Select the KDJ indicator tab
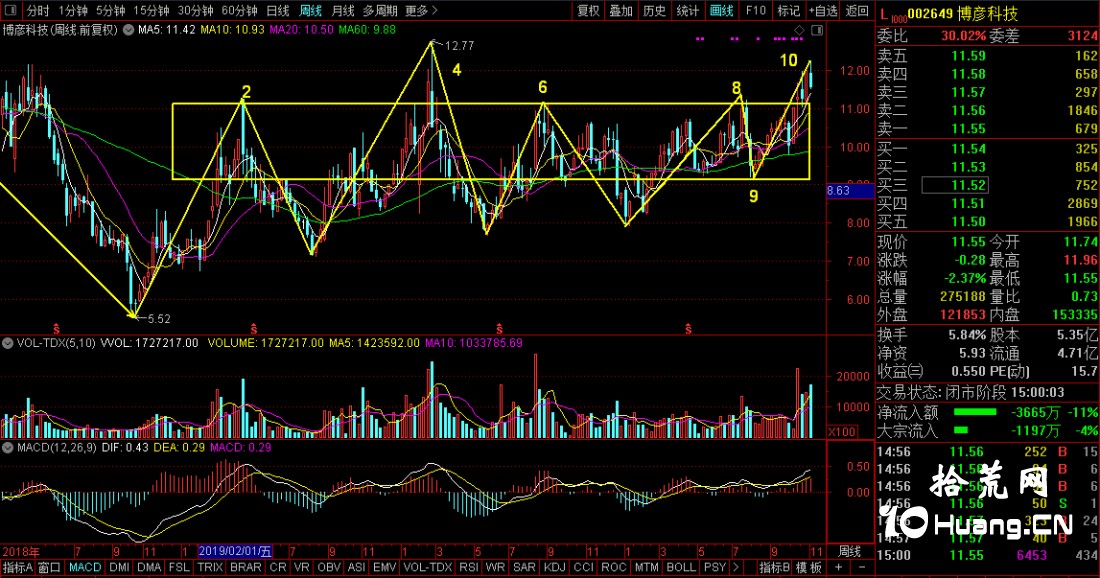 554,567
